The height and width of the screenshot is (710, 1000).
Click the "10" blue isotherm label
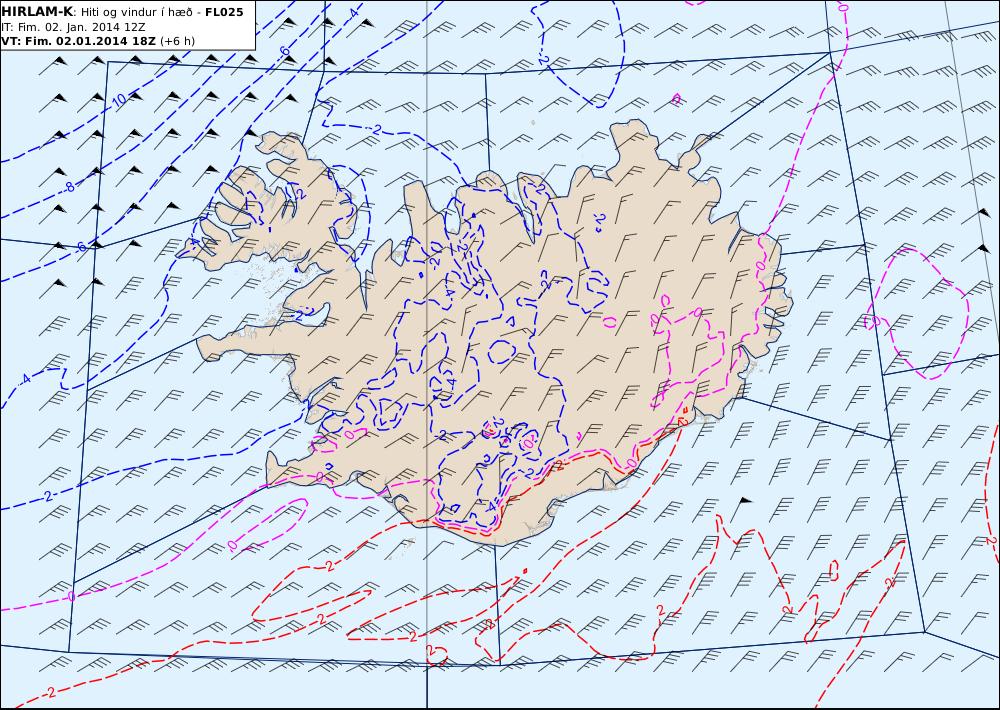click(x=119, y=100)
